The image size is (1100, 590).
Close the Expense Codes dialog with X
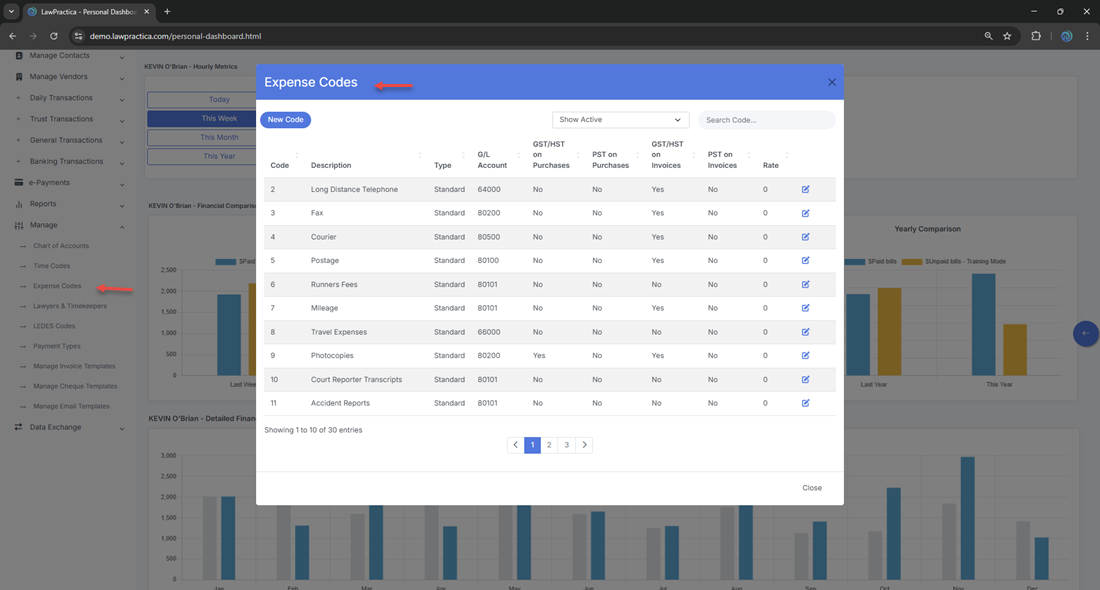(831, 83)
